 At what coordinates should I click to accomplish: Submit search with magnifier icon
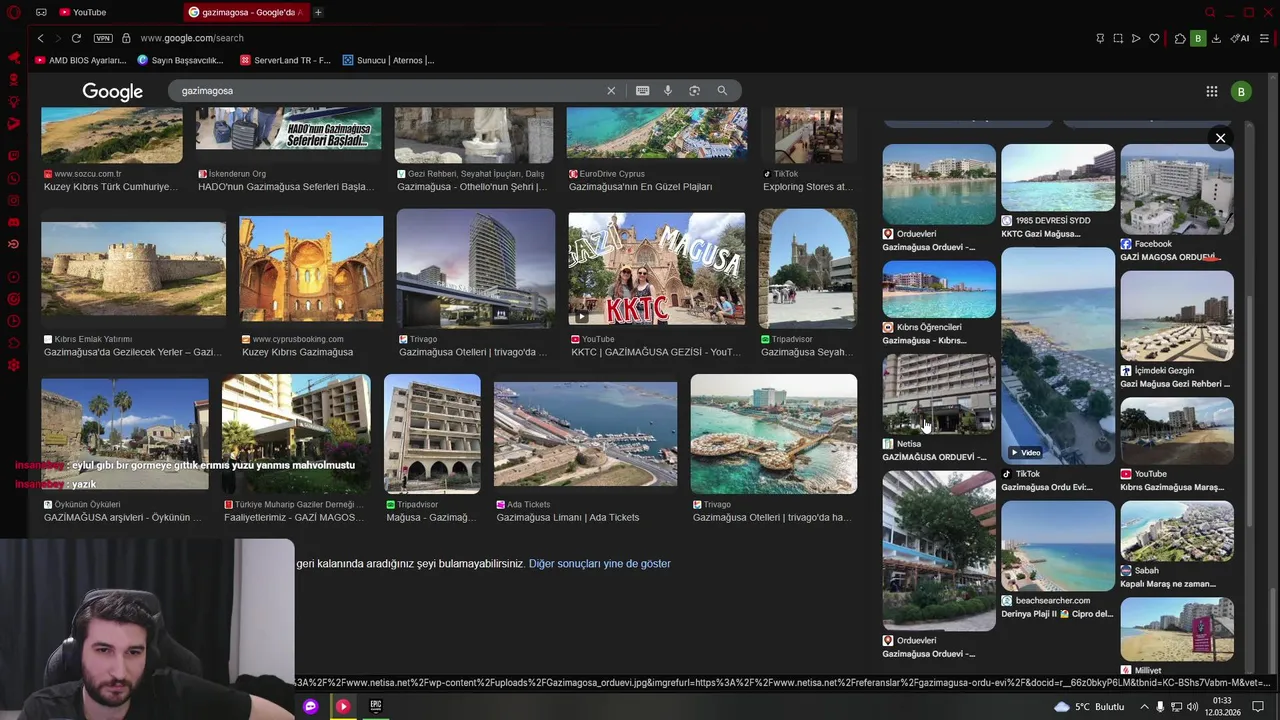[722, 90]
